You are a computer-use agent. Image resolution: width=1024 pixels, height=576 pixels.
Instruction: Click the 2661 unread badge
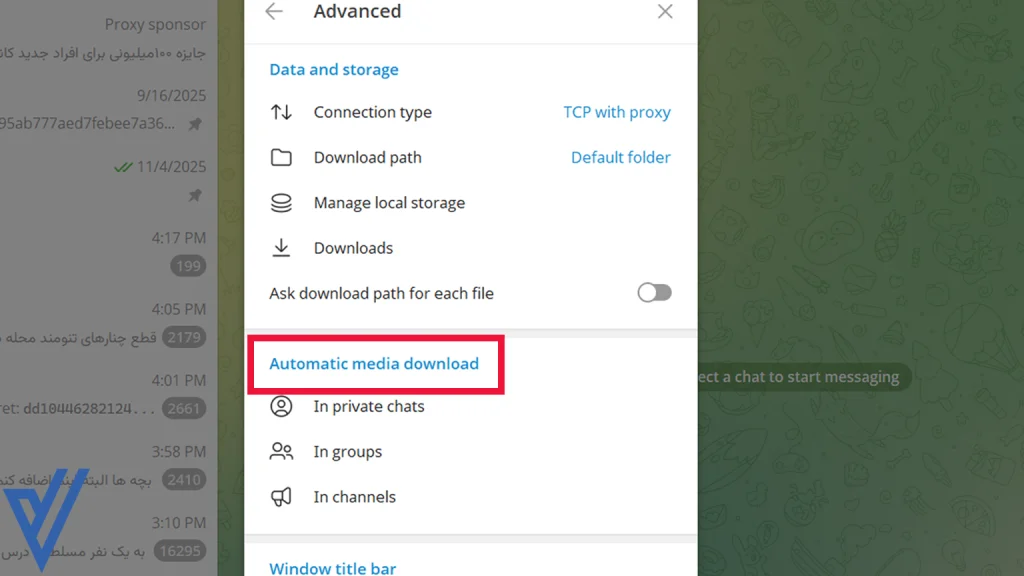tap(184, 408)
